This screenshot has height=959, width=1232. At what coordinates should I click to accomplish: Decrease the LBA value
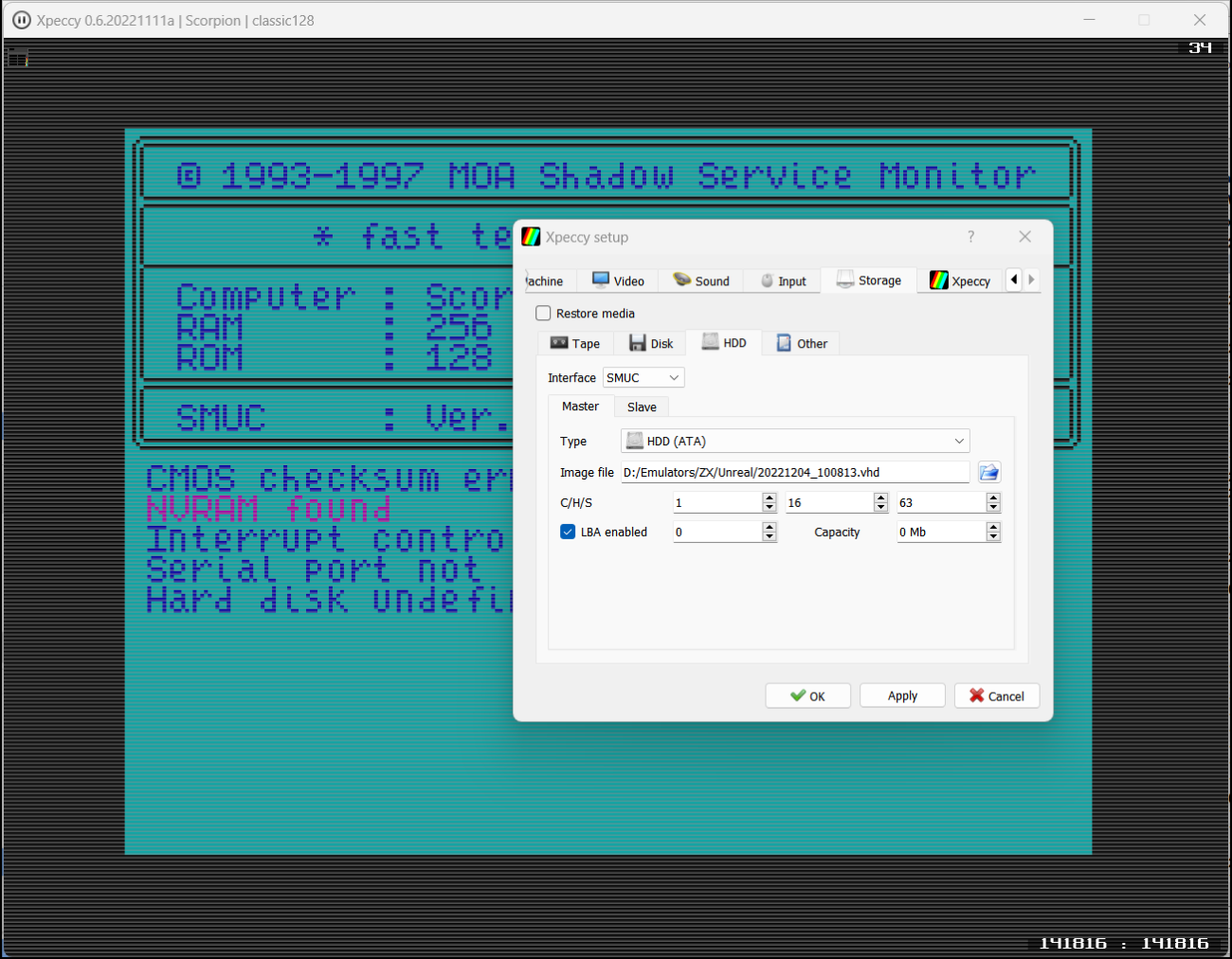coord(770,537)
